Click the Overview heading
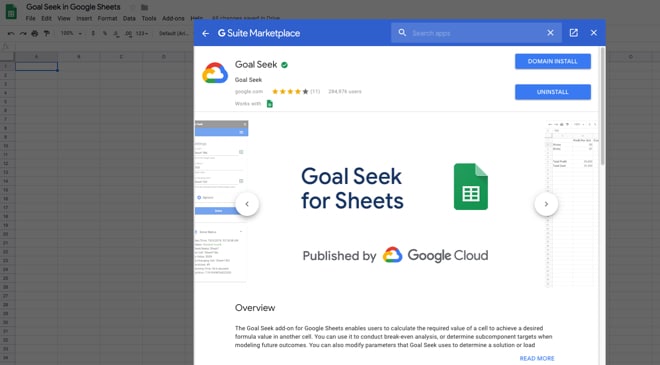This screenshot has height=365, width=660. [x=255, y=308]
